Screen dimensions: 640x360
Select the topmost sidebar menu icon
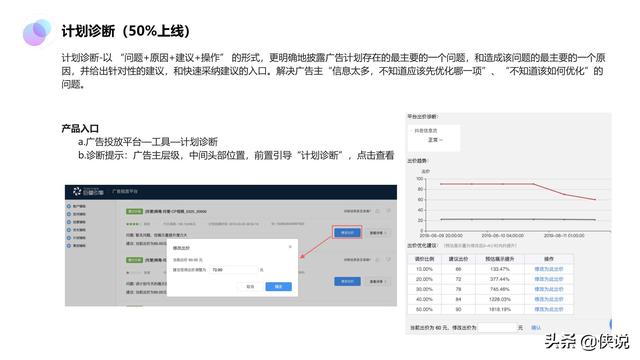[x=69, y=207]
